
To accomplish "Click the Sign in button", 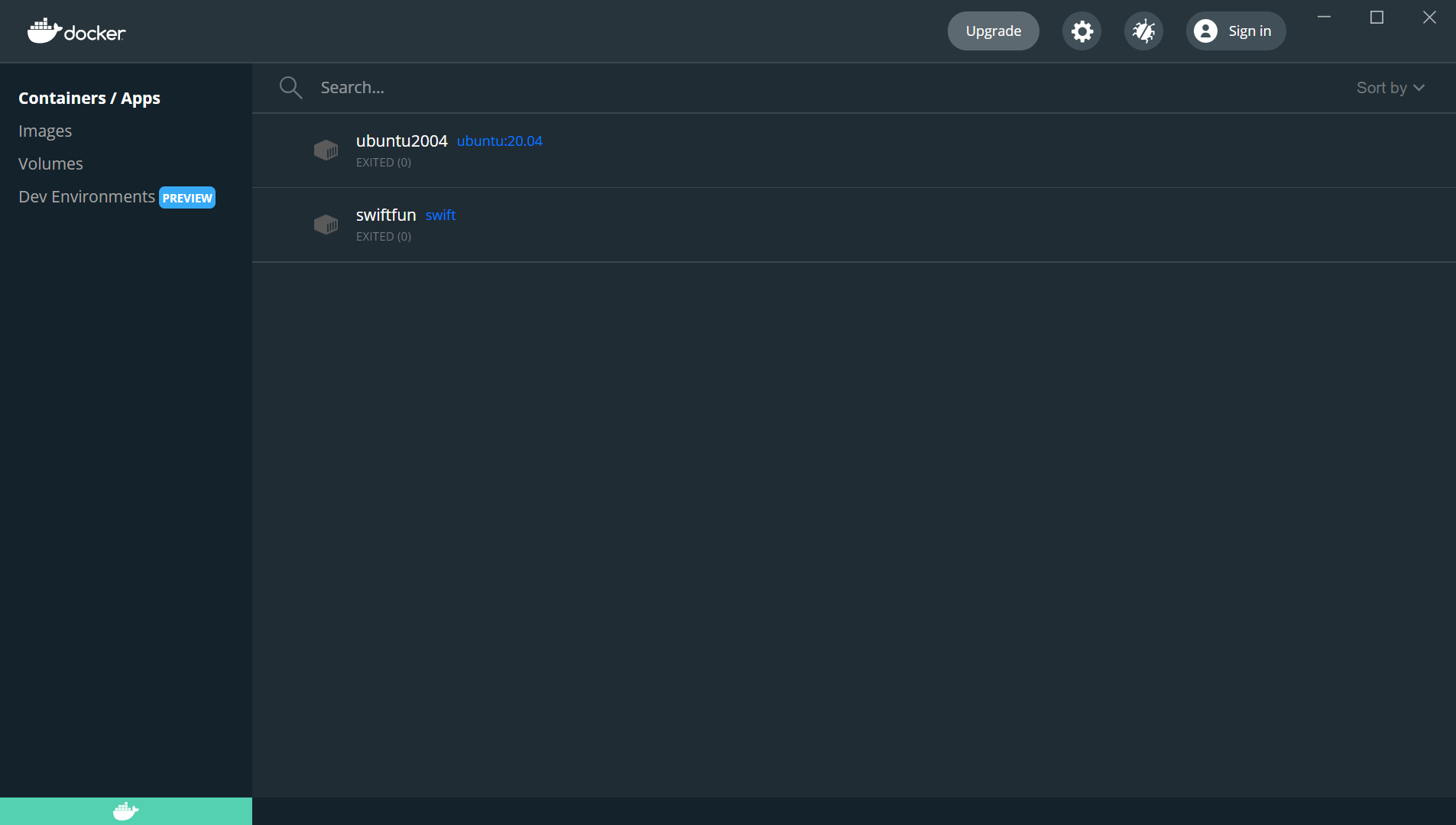I will (1236, 31).
